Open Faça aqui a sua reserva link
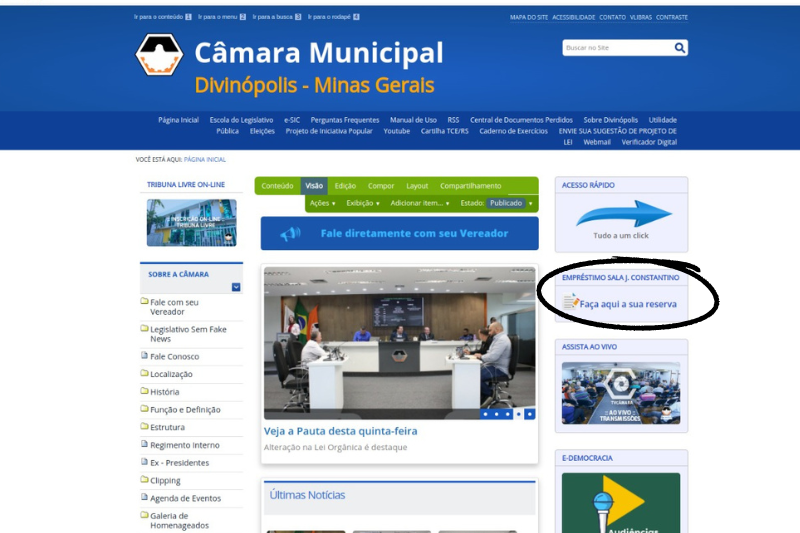800x533 pixels. pyautogui.click(x=628, y=304)
